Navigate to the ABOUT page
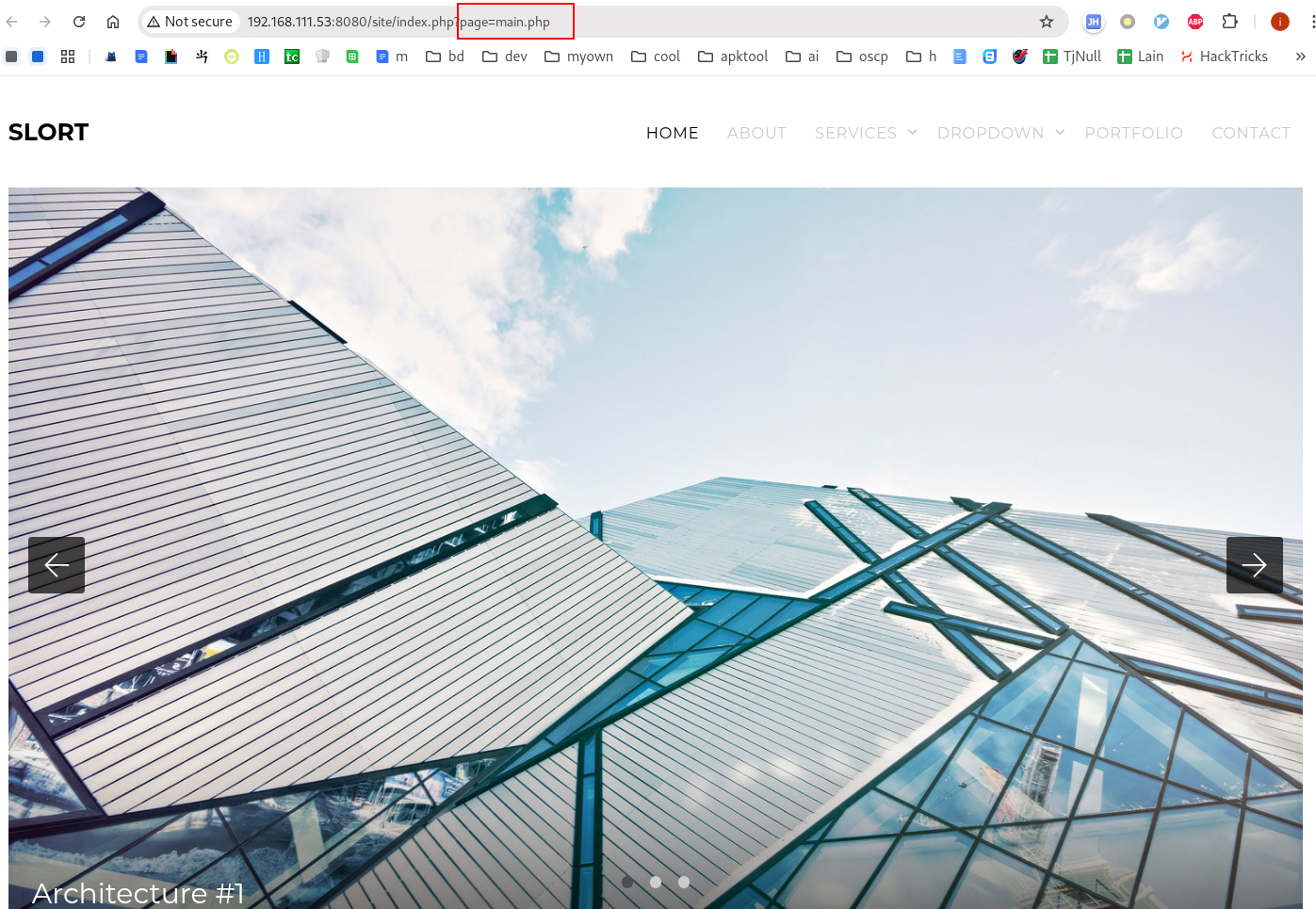This screenshot has height=909, width=1316. (x=756, y=133)
